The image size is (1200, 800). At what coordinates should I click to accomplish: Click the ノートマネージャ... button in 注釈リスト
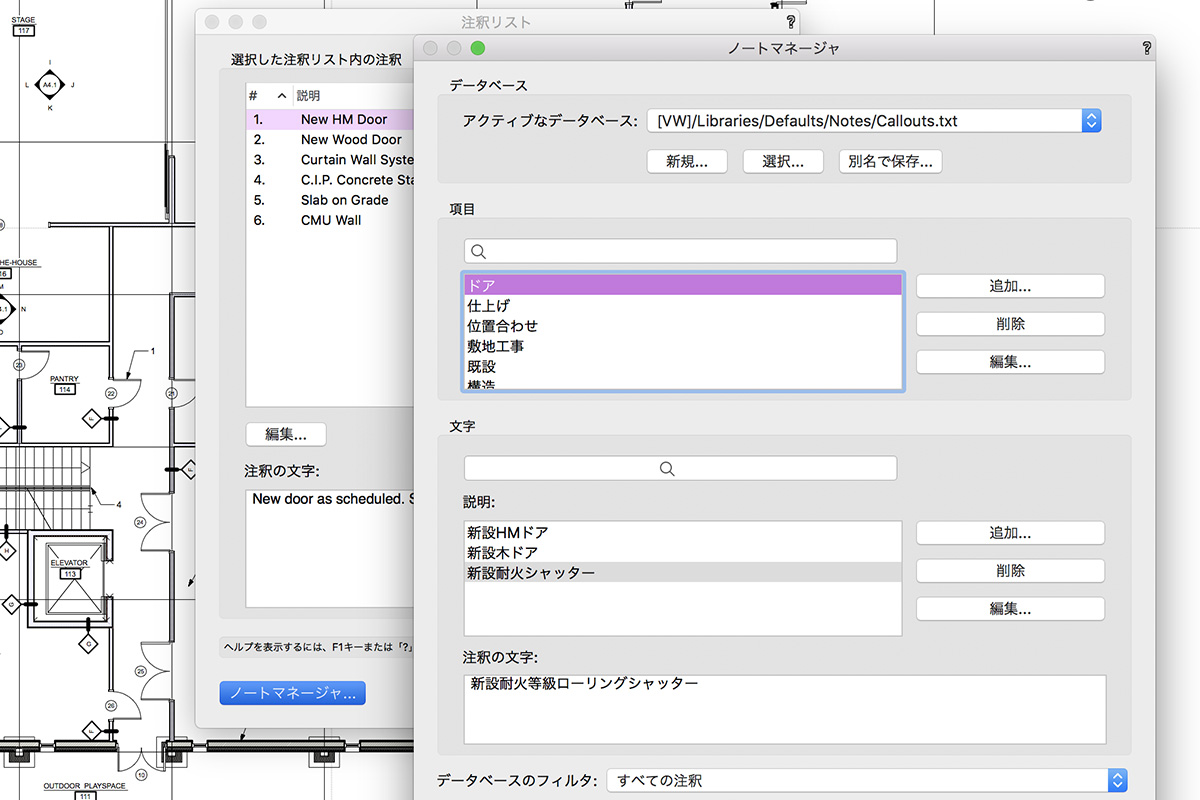coord(292,693)
